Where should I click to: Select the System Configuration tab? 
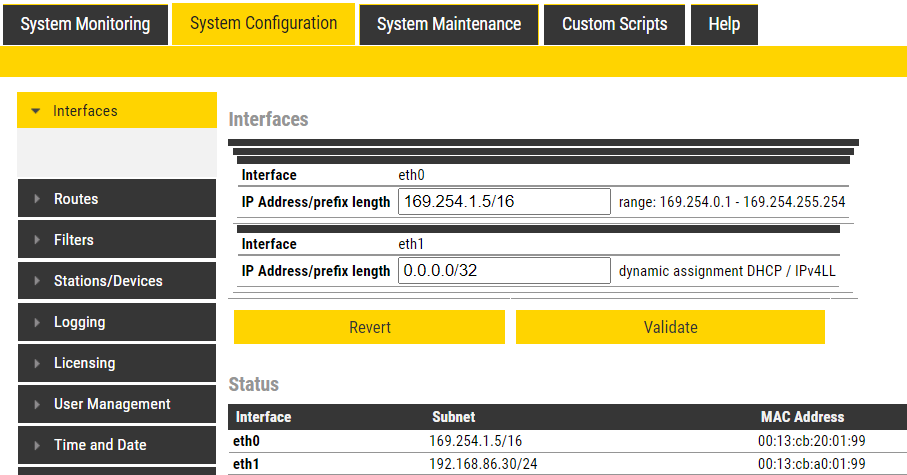tap(263, 24)
